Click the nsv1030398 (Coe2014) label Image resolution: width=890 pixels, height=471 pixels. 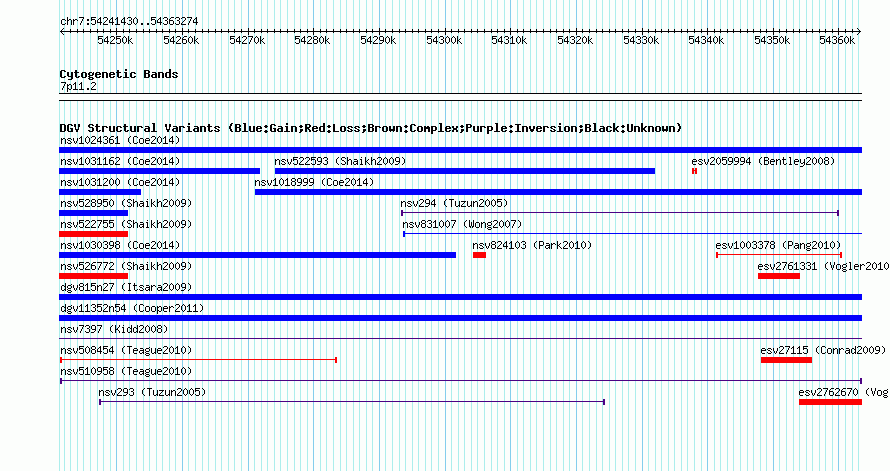pos(120,245)
